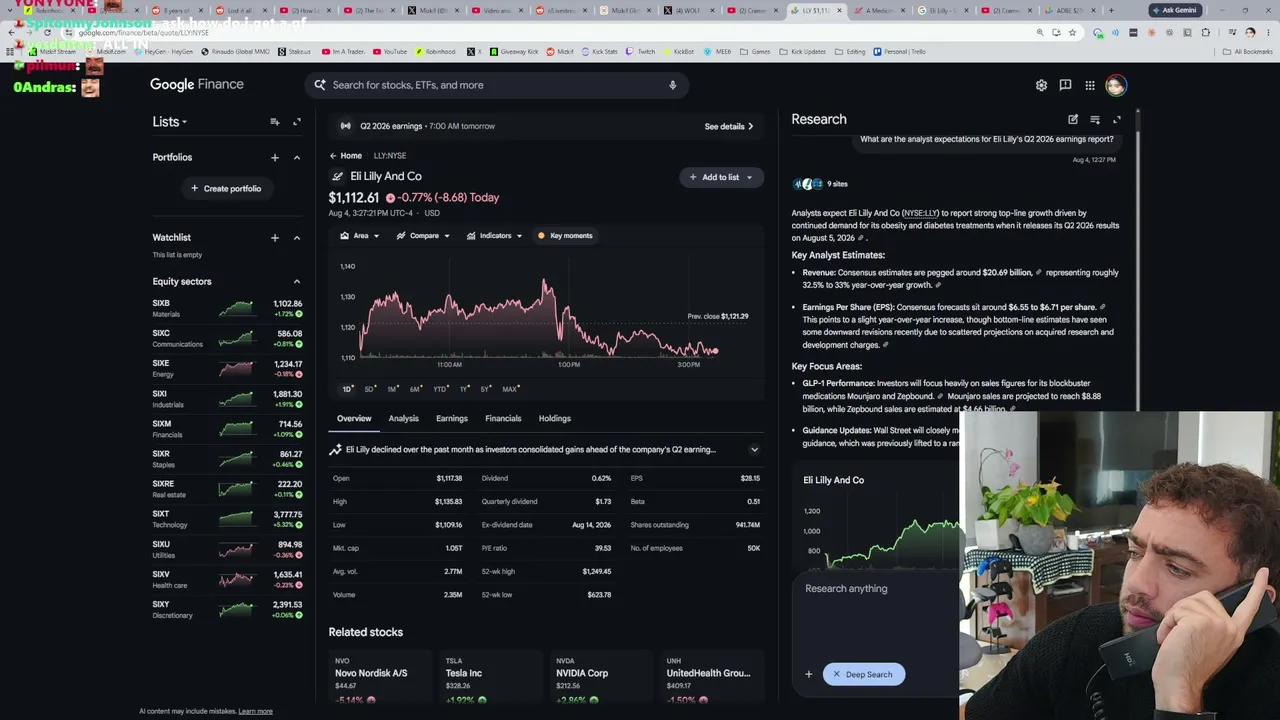Go to Home breadcrumb link
The width and height of the screenshot is (1280, 720).
pos(351,156)
